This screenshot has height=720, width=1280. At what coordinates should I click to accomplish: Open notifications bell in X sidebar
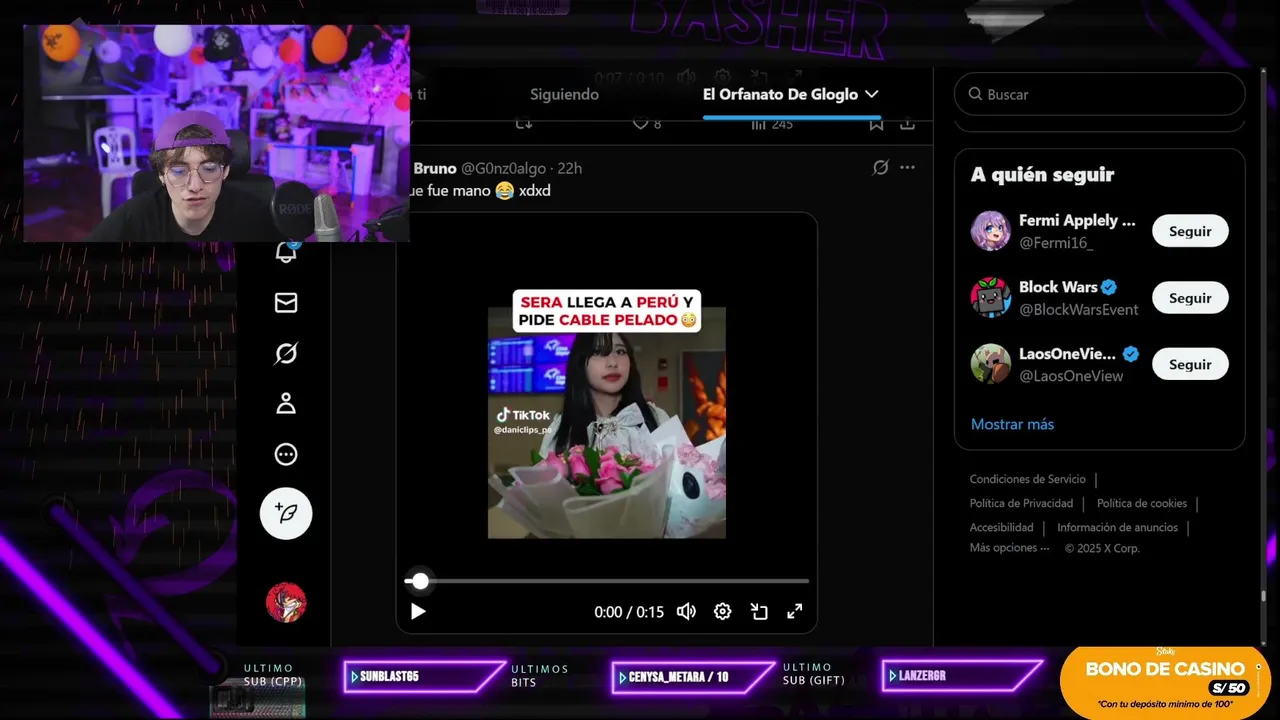coord(286,252)
